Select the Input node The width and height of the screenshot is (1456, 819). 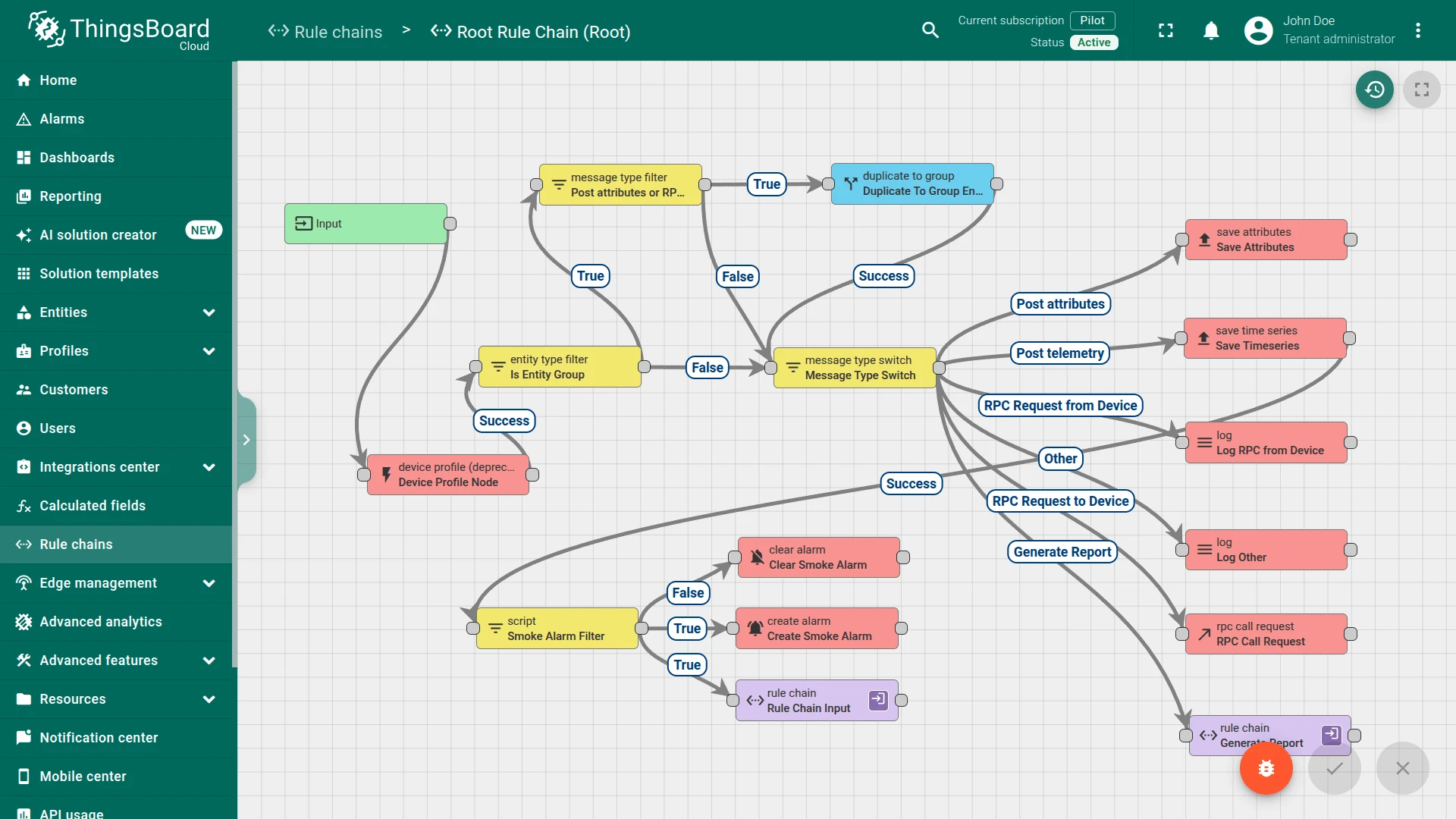pyautogui.click(x=366, y=224)
